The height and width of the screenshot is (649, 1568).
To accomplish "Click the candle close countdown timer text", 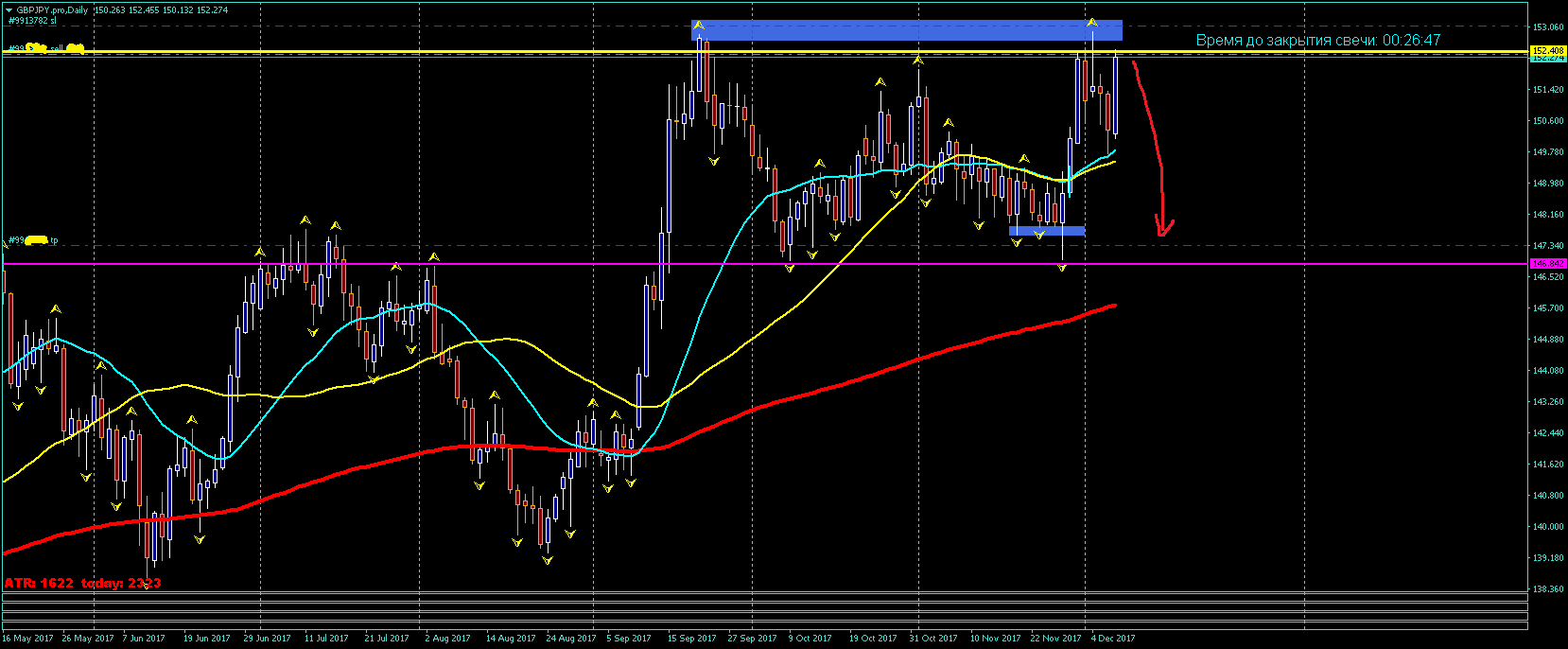I will click(x=1318, y=40).
